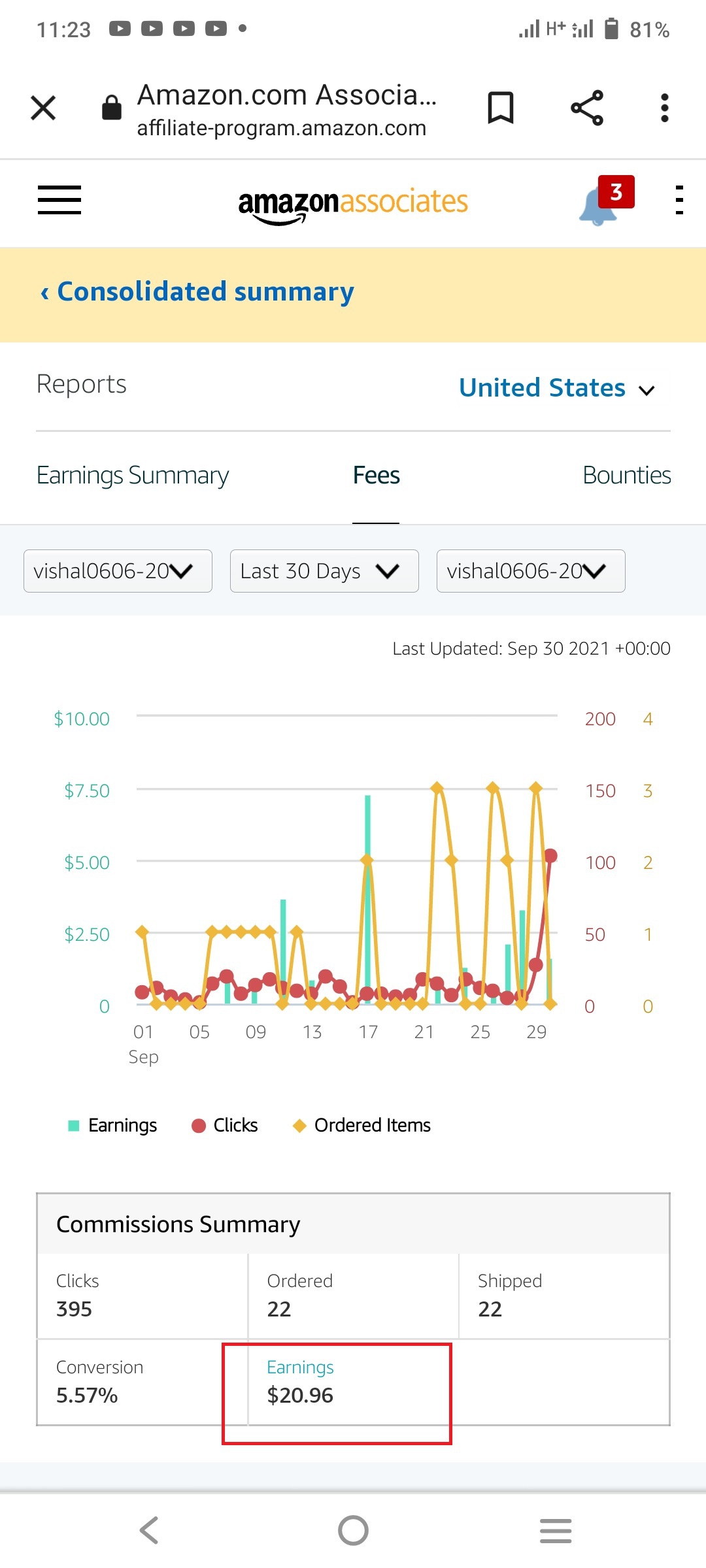Tap the Earnings $20.96 cell
The image size is (706, 1568).
pos(353,1382)
